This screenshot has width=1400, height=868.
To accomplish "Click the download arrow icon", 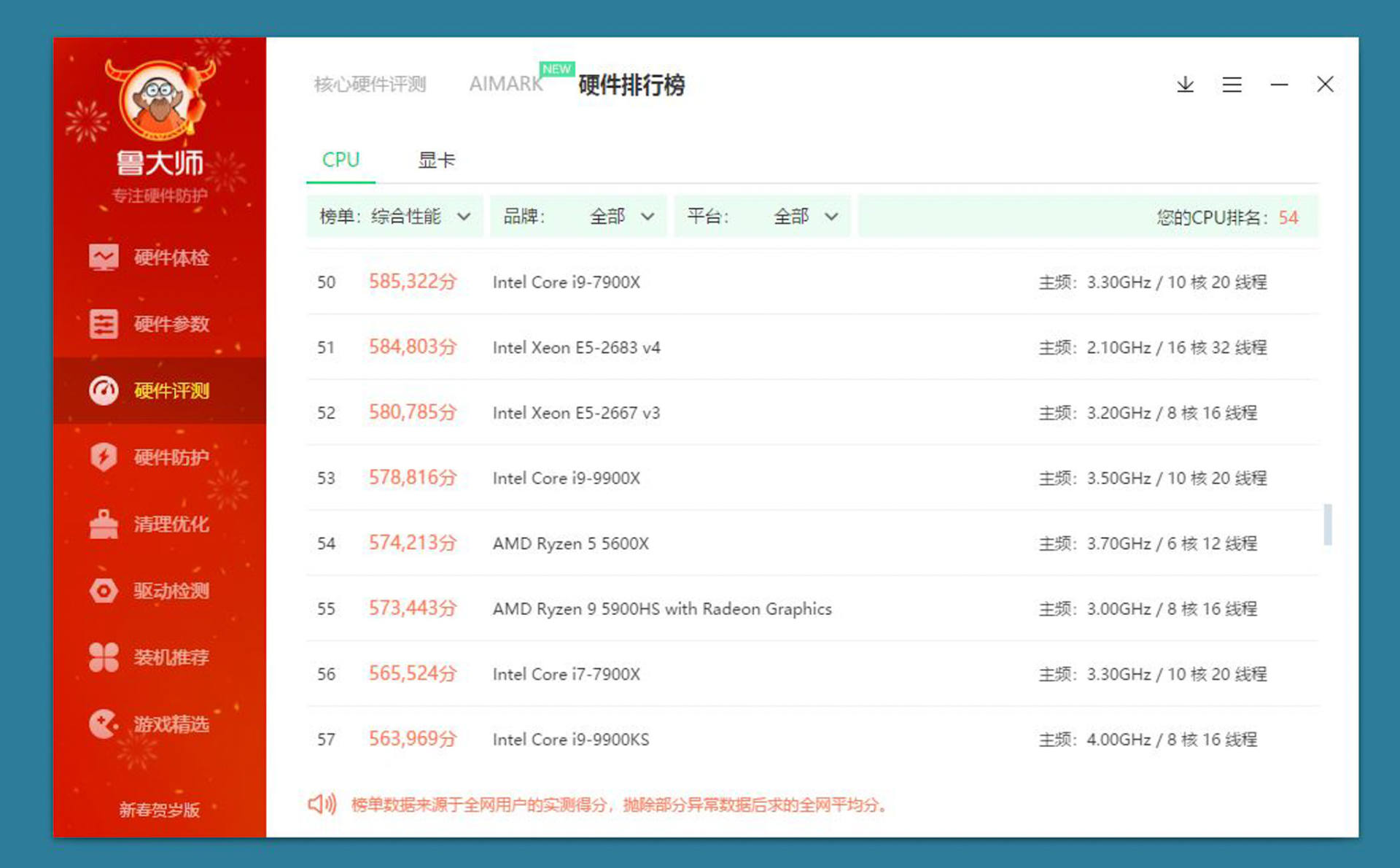I will point(1186,85).
